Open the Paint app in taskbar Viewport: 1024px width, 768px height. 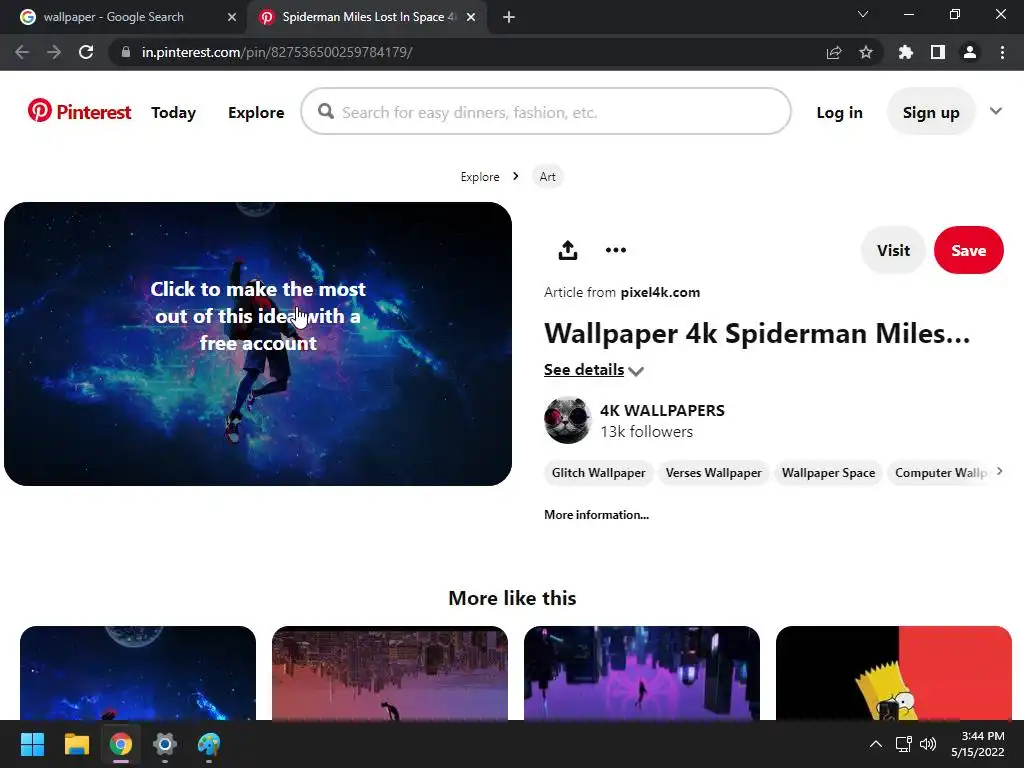[209, 744]
